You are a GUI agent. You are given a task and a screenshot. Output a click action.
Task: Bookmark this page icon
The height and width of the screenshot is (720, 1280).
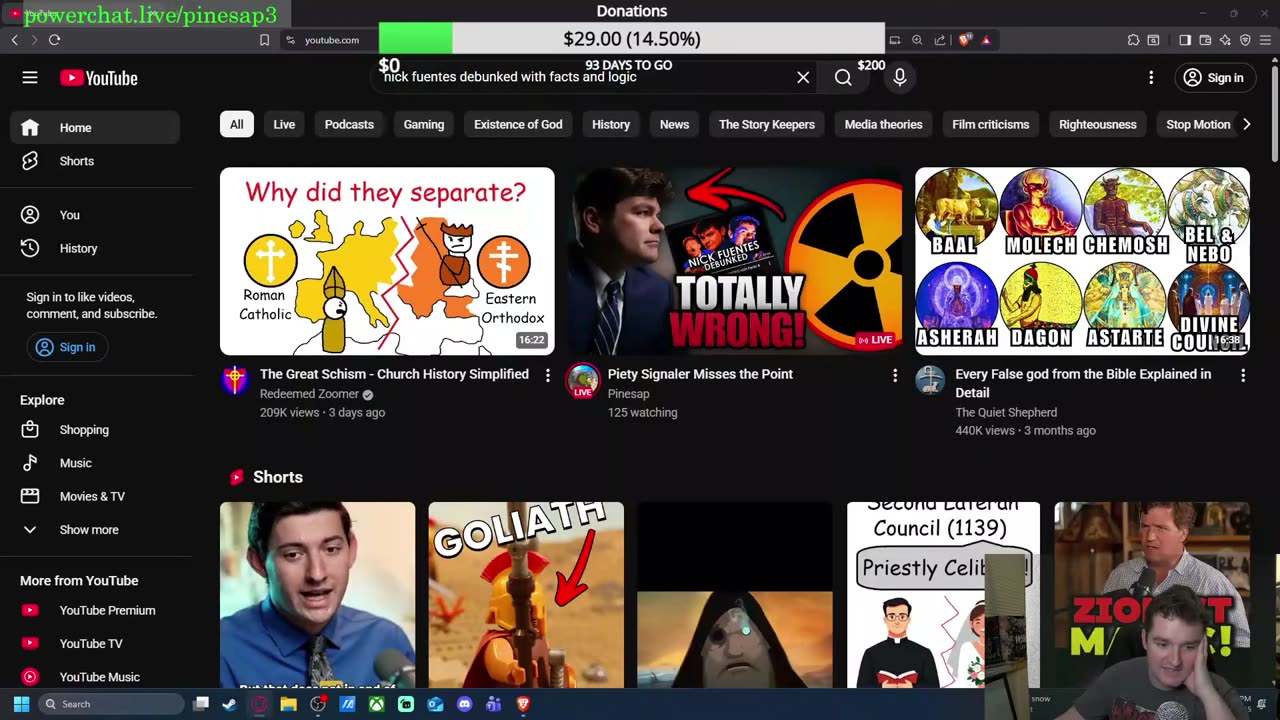pos(264,40)
